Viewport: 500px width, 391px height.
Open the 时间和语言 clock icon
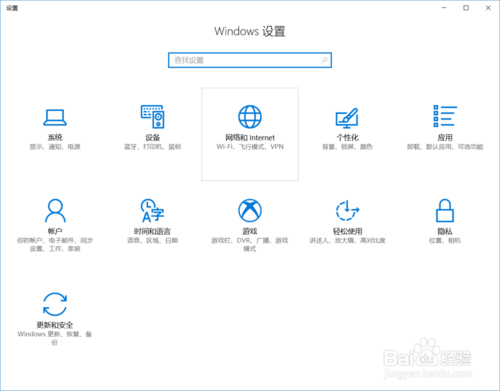coord(152,210)
